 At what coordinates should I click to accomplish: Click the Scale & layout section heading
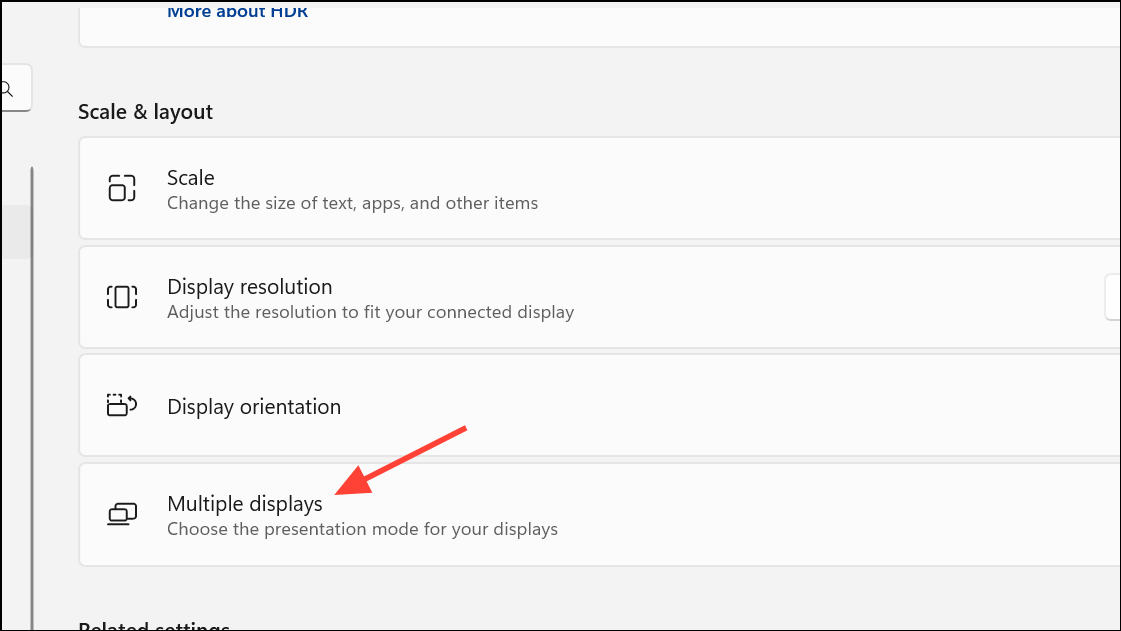coord(145,112)
